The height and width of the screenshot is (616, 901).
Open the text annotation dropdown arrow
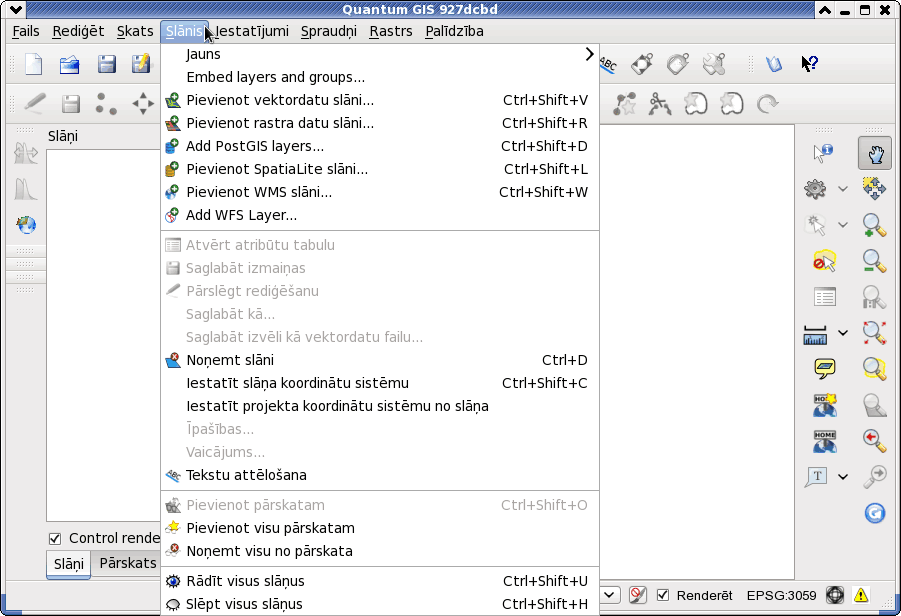pyautogui.click(x=842, y=476)
